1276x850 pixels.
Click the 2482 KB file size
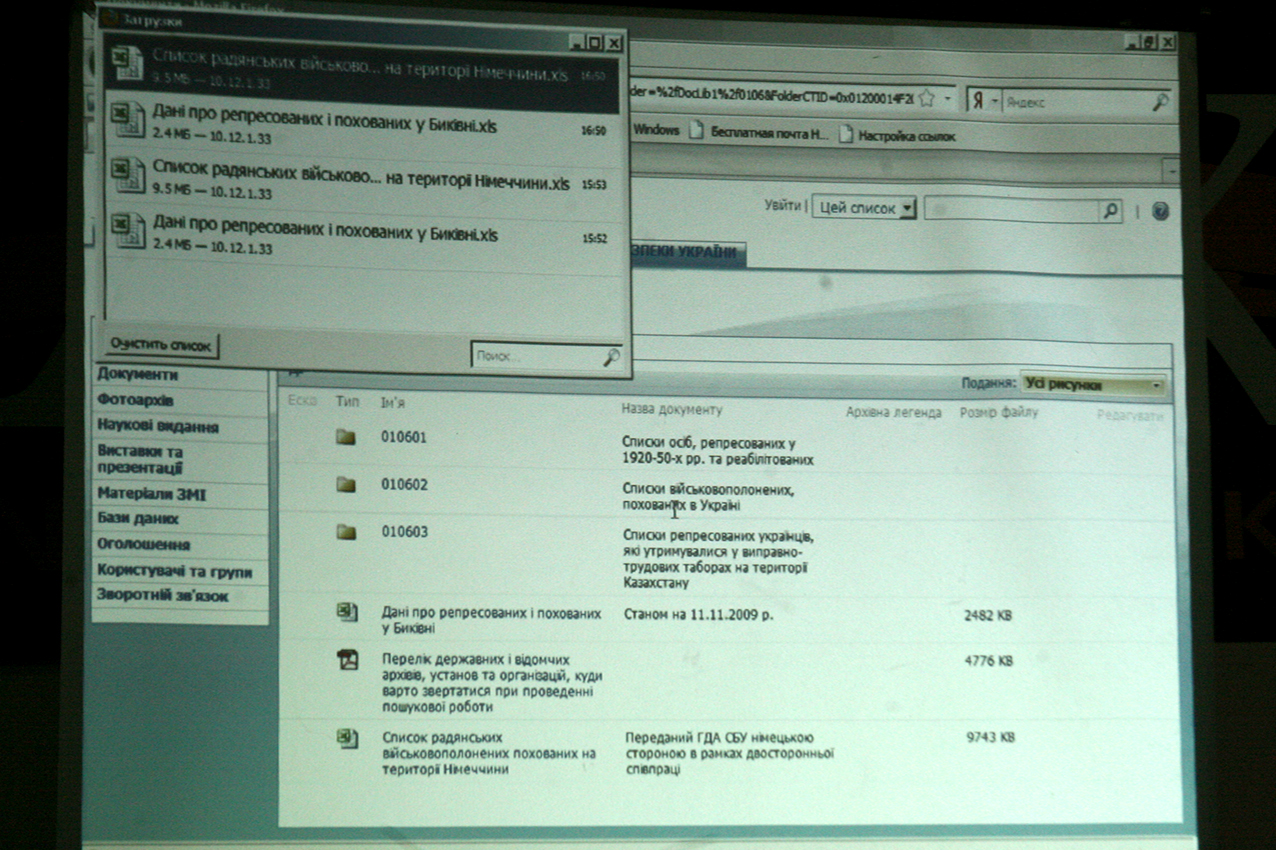tap(988, 616)
